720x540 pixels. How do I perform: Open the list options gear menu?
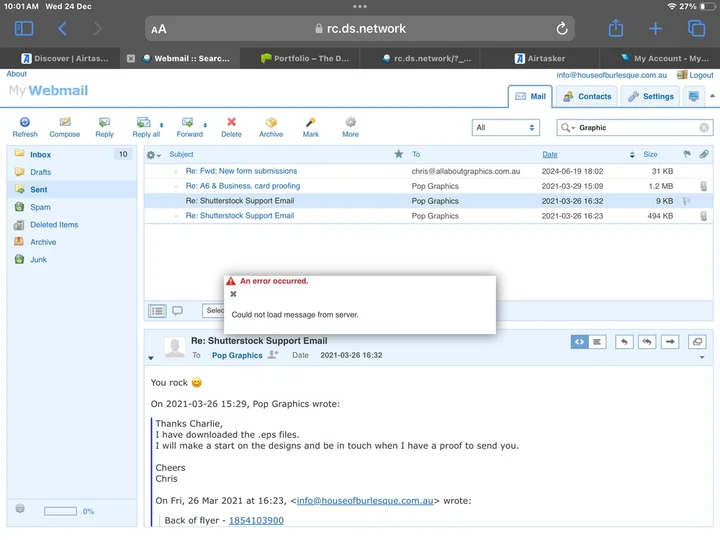click(153, 155)
